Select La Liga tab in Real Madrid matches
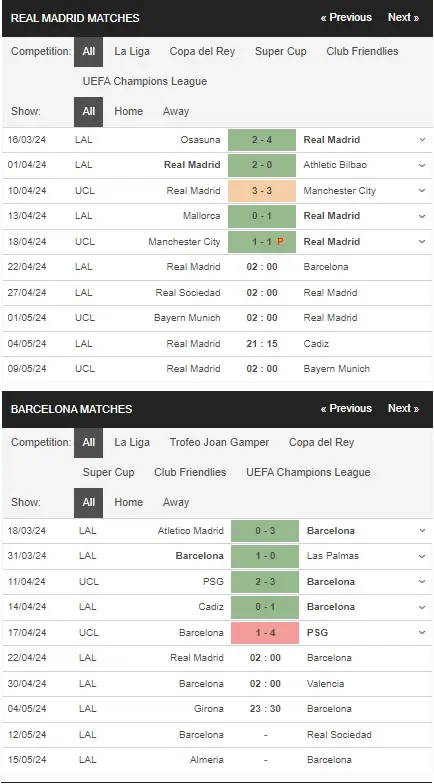Image resolution: width=434 pixels, height=784 pixels. click(x=132, y=52)
